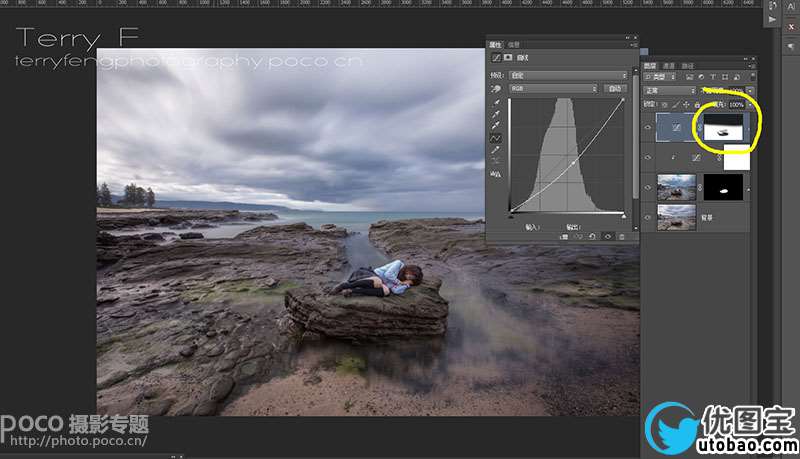Delete the curves adjustment layer via trash icon
The width and height of the screenshot is (800, 459).
621,237
